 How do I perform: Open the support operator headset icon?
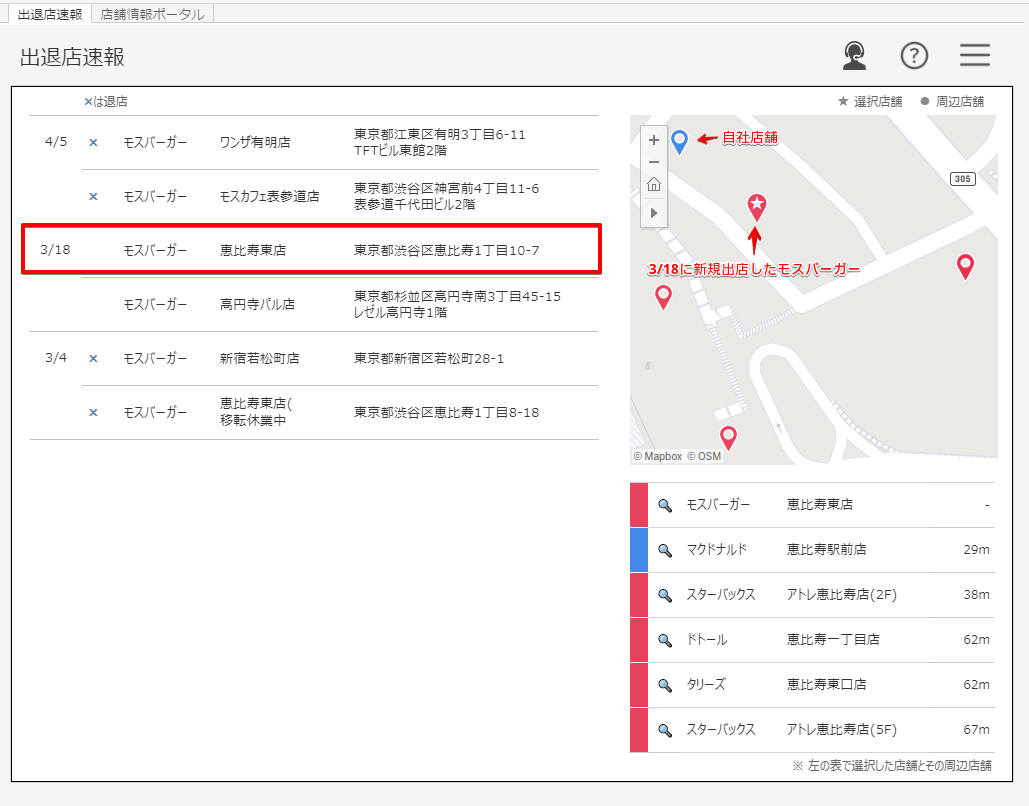tap(854, 56)
